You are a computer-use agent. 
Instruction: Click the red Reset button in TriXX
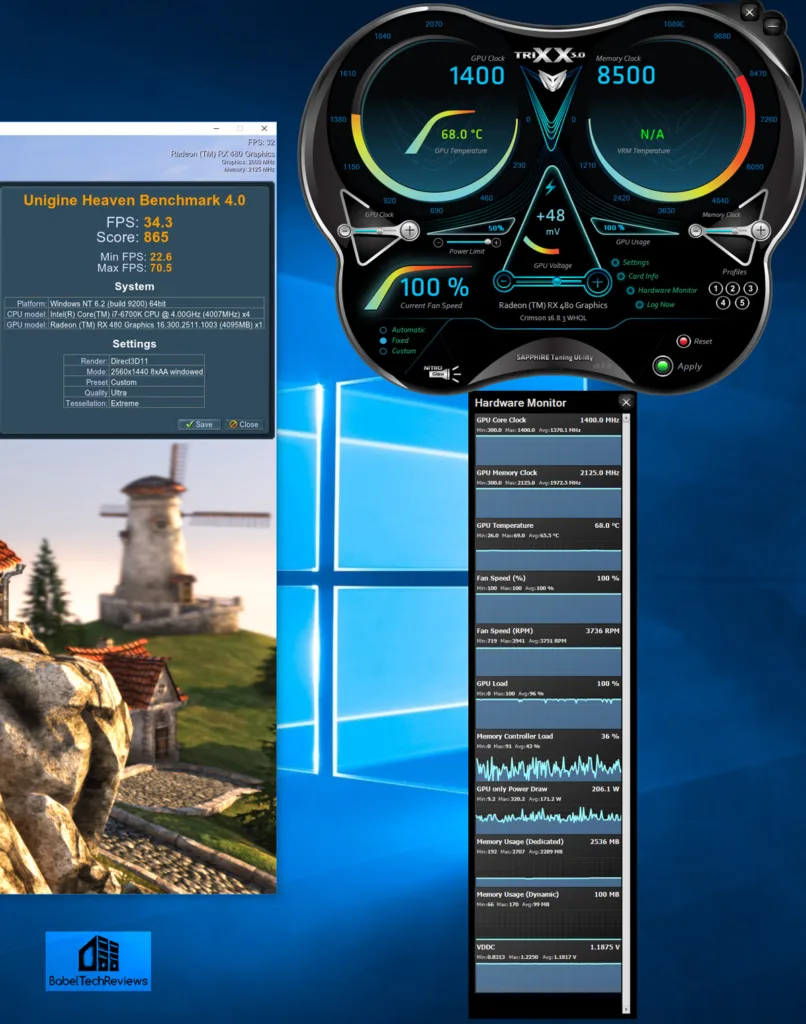click(683, 341)
